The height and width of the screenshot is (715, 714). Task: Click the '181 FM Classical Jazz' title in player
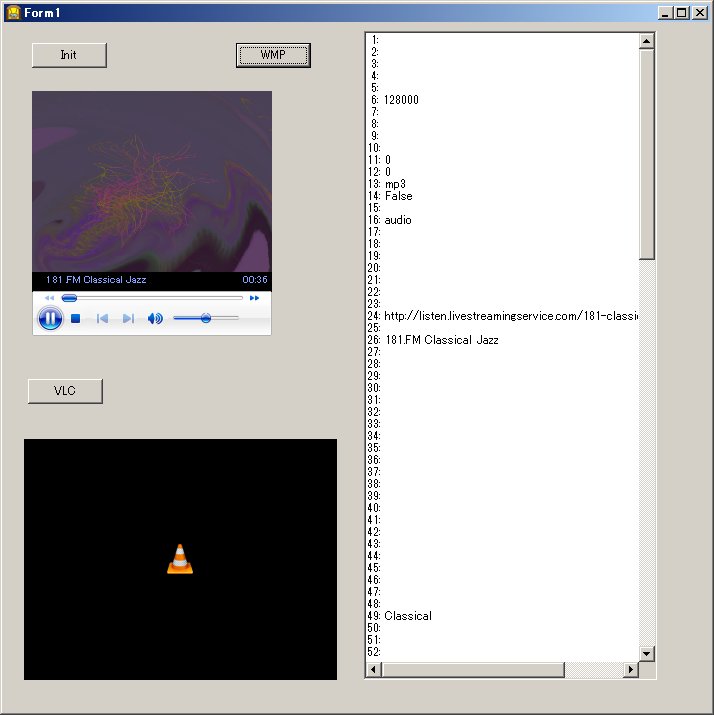click(96, 280)
